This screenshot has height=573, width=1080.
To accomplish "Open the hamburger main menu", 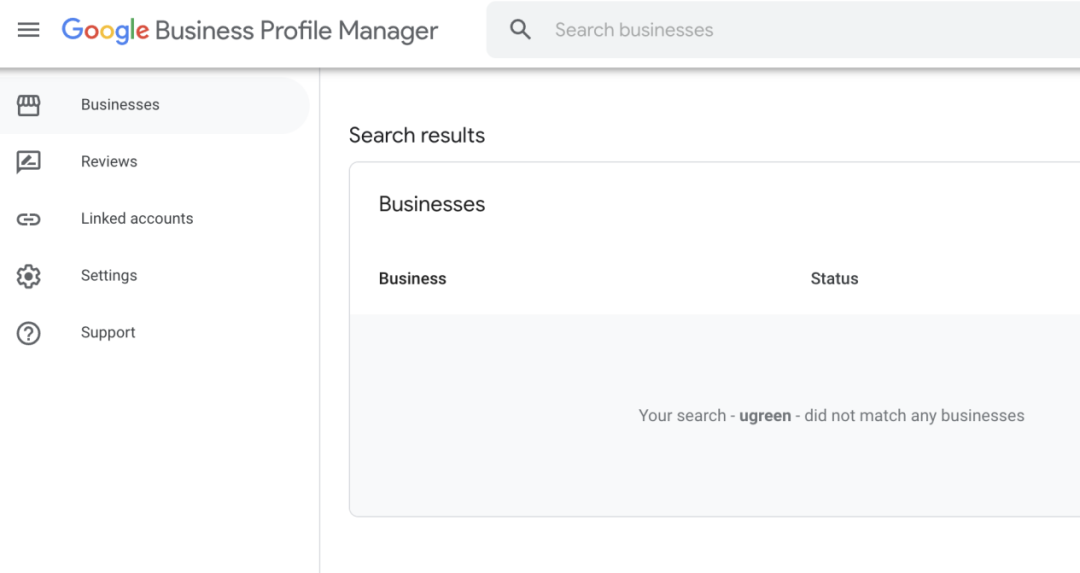I will 28,30.
